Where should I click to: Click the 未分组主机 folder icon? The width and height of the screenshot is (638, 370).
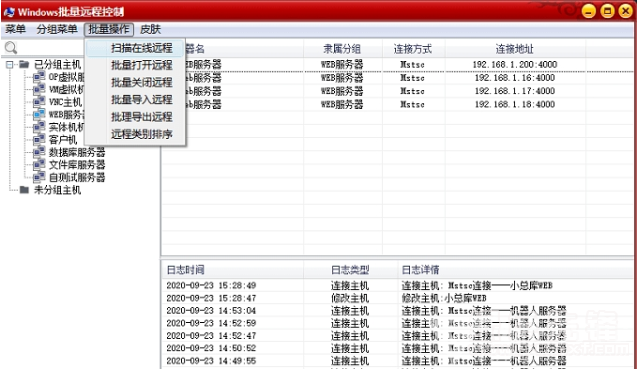(x=24, y=190)
